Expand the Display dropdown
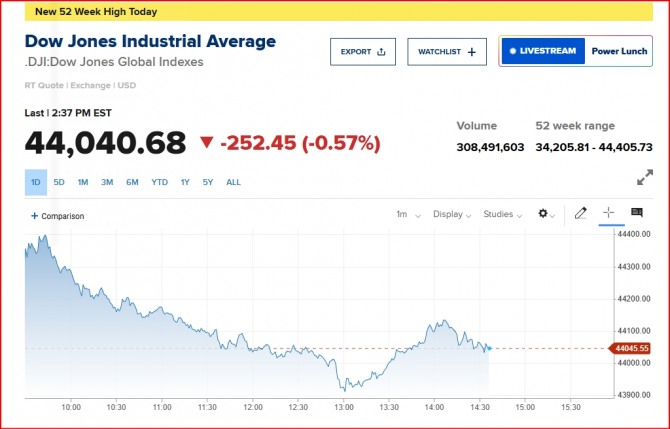The width and height of the screenshot is (670, 429). pos(453,214)
